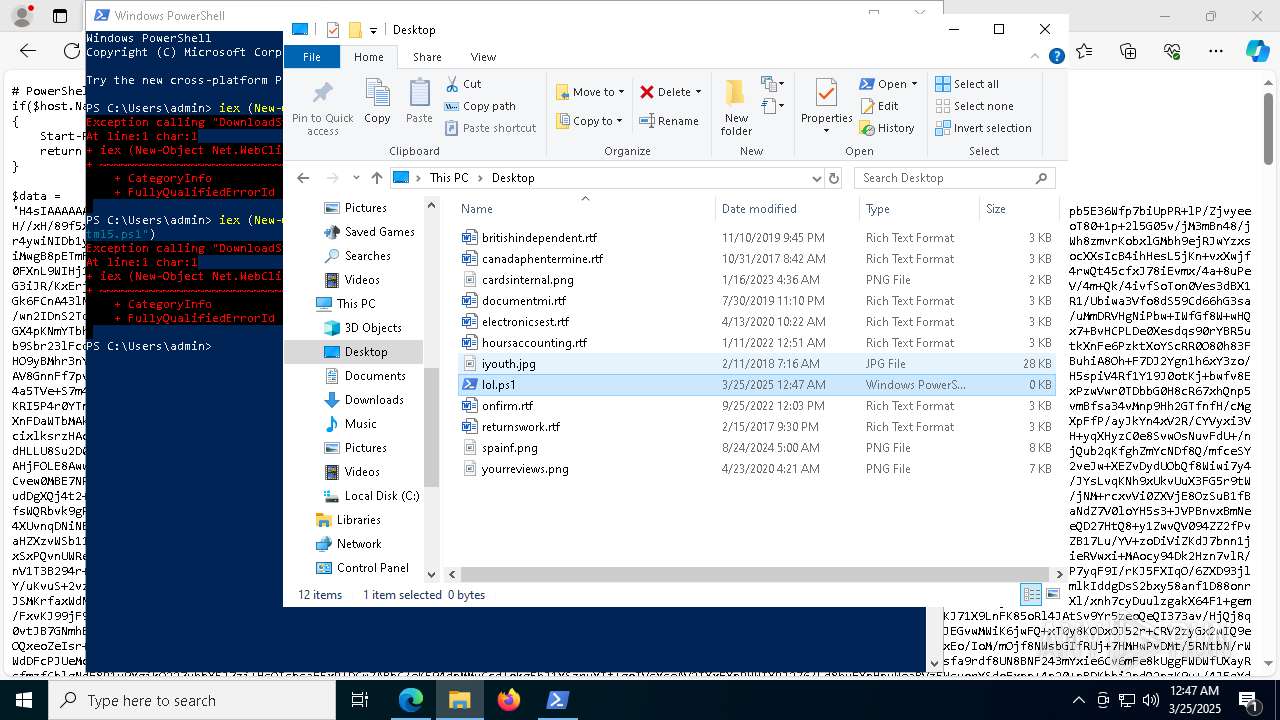Click the Rename button
This screenshot has height=720, width=1280.
click(x=669, y=121)
